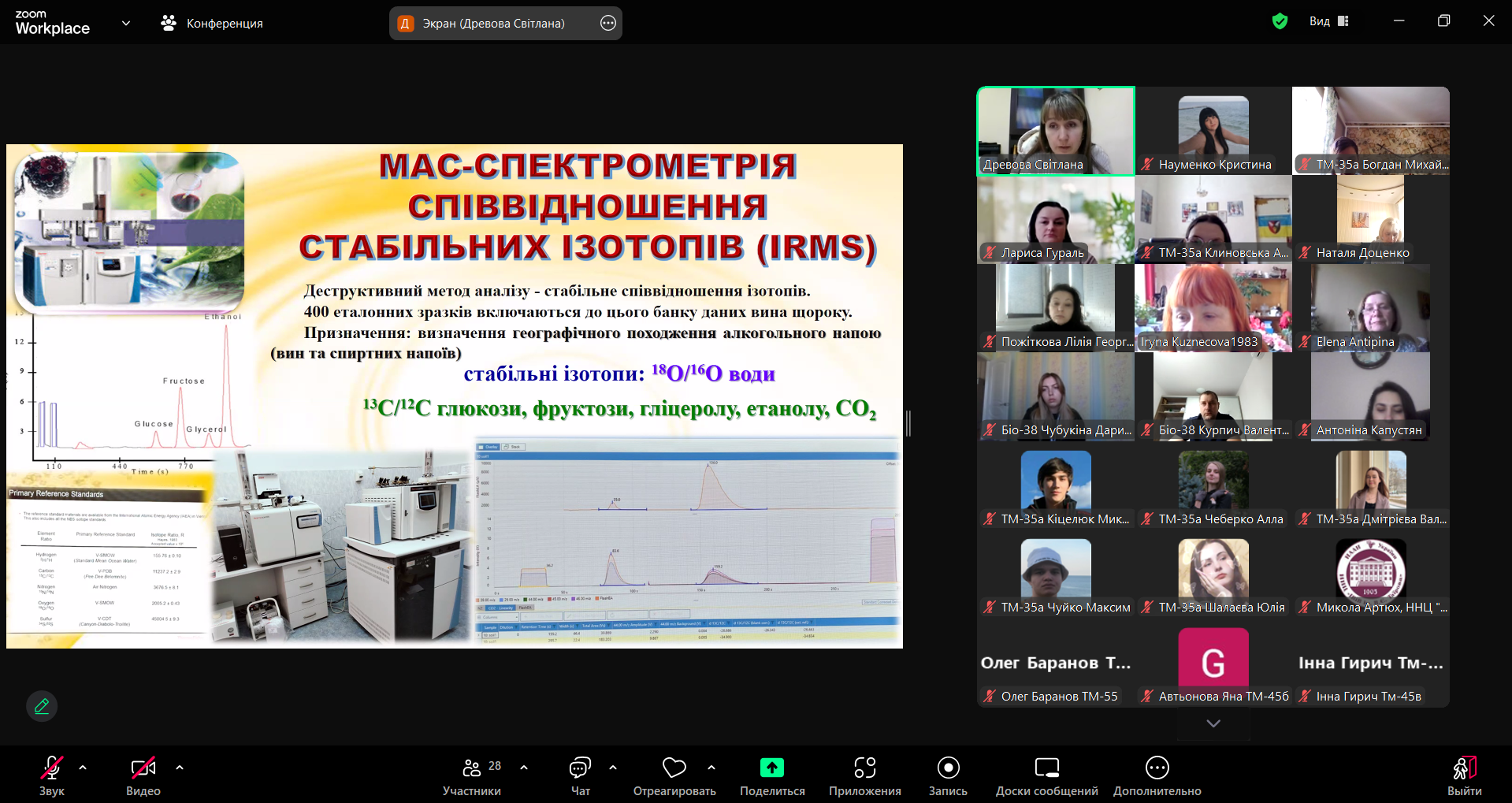The width and height of the screenshot is (1512, 803).
Task: Click the shared slide presentation area
Action: tap(455, 396)
